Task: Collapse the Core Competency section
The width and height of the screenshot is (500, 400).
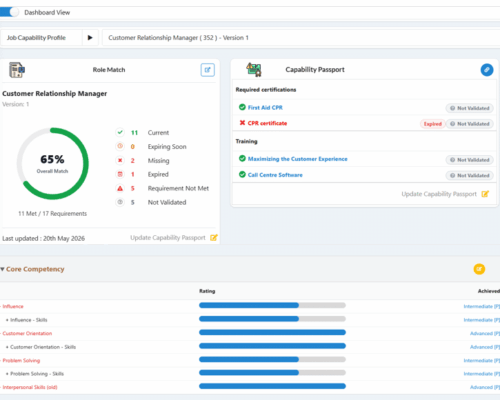Action: coord(2,269)
